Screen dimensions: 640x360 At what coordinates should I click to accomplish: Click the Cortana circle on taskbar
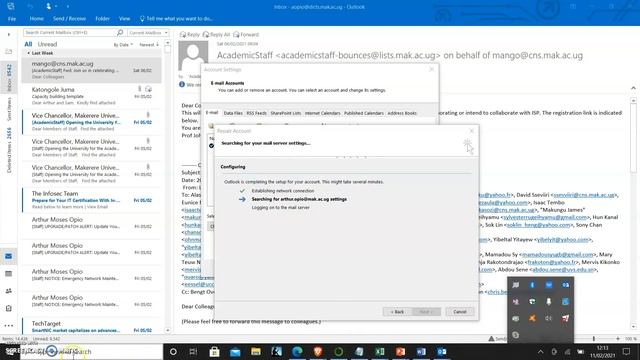[173, 351]
